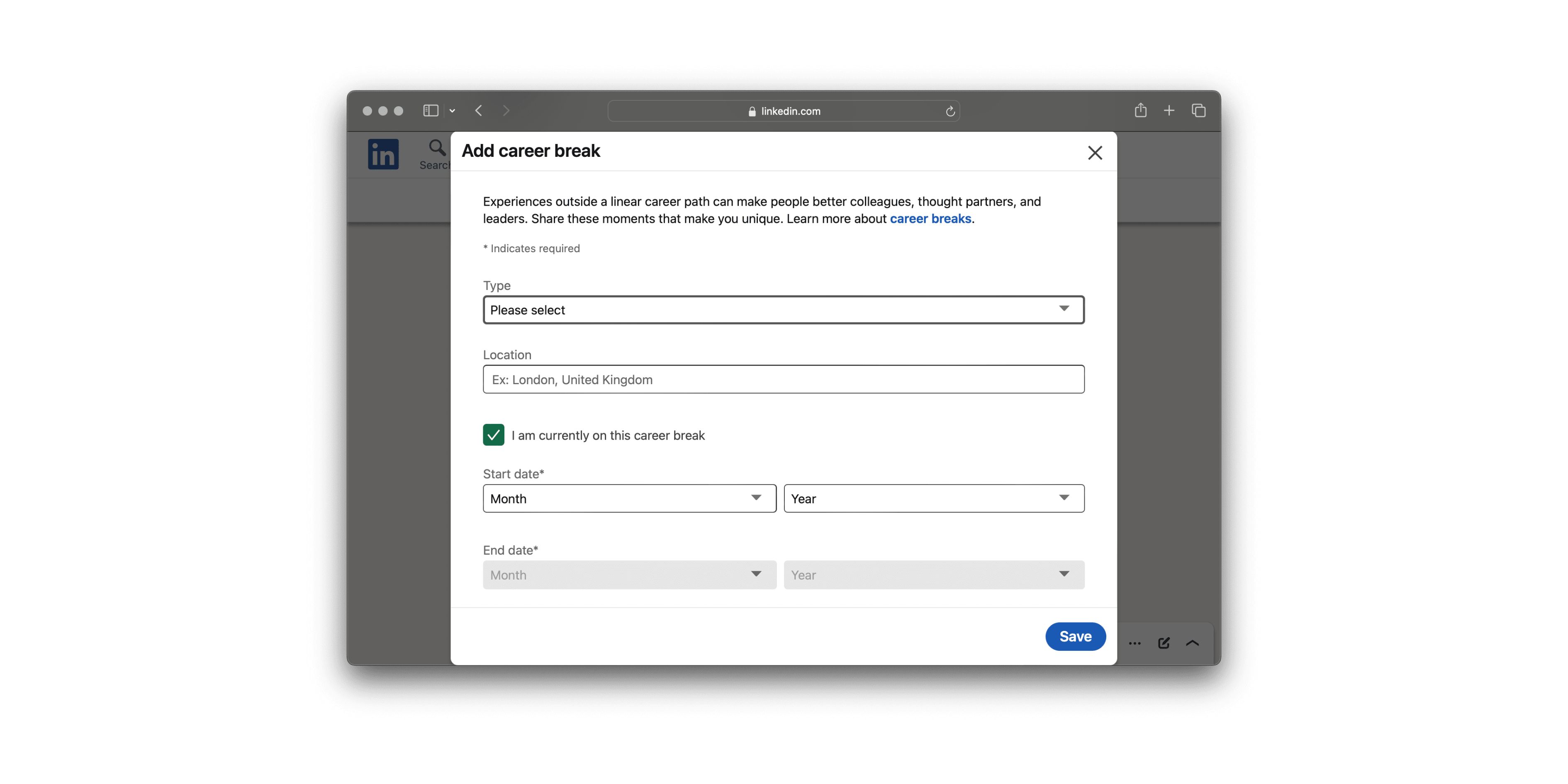Expand messaging panel with chevron up
Image resolution: width=1568 pixels, height=784 pixels.
point(1192,643)
